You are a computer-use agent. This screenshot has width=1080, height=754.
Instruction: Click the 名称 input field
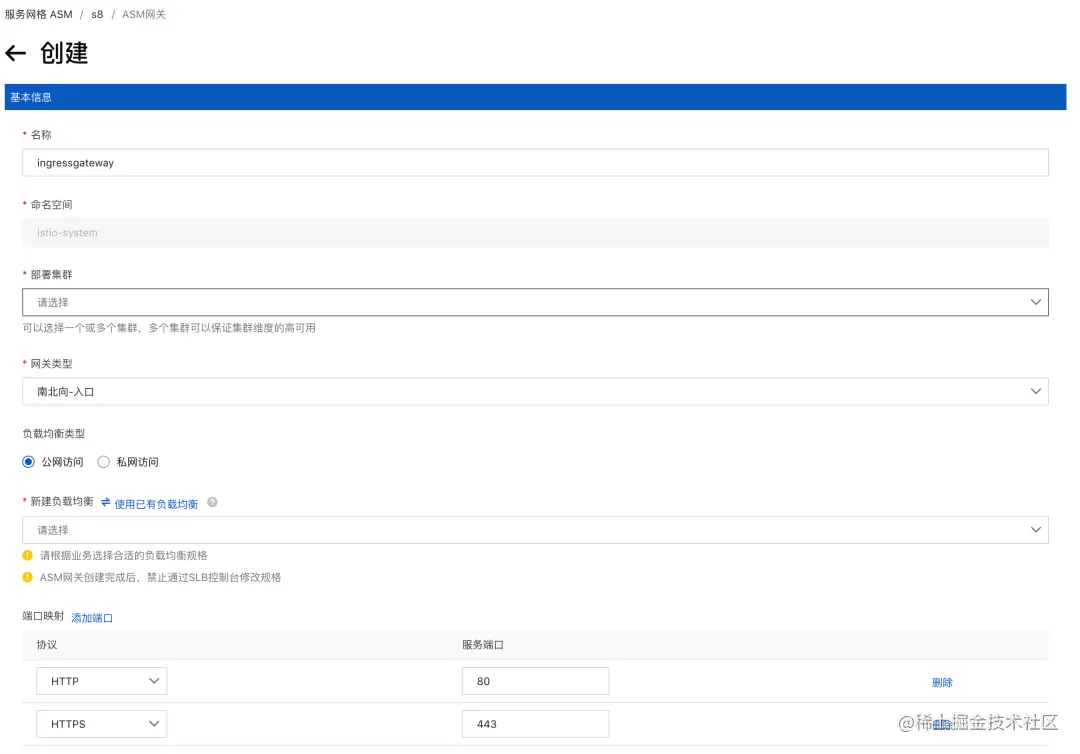(x=535, y=163)
